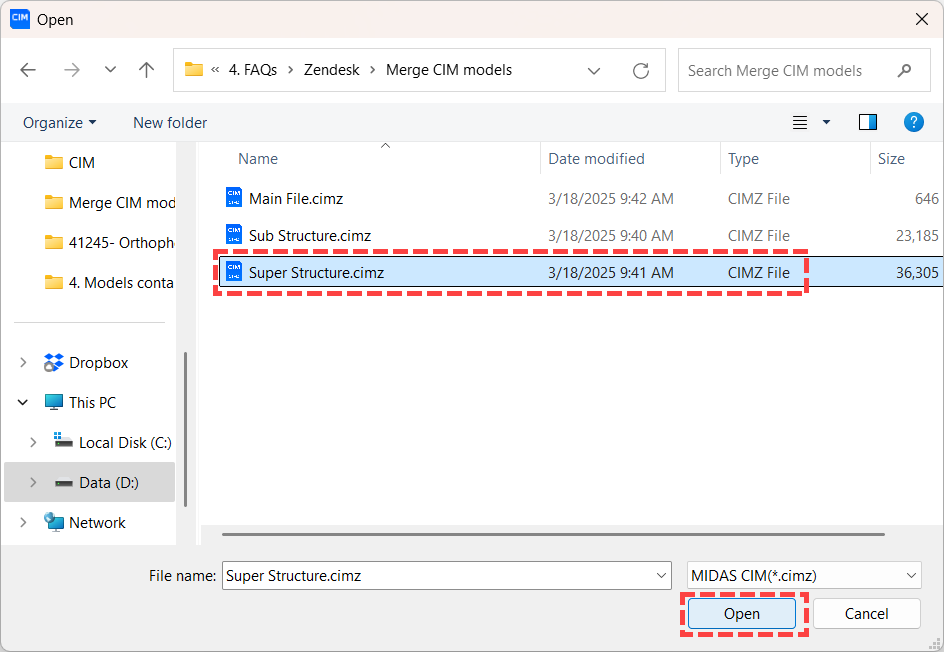Navigate to Zendesk breadcrumb
Image resolution: width=944 pixels, height=652 pixels.
pos(331,70)
